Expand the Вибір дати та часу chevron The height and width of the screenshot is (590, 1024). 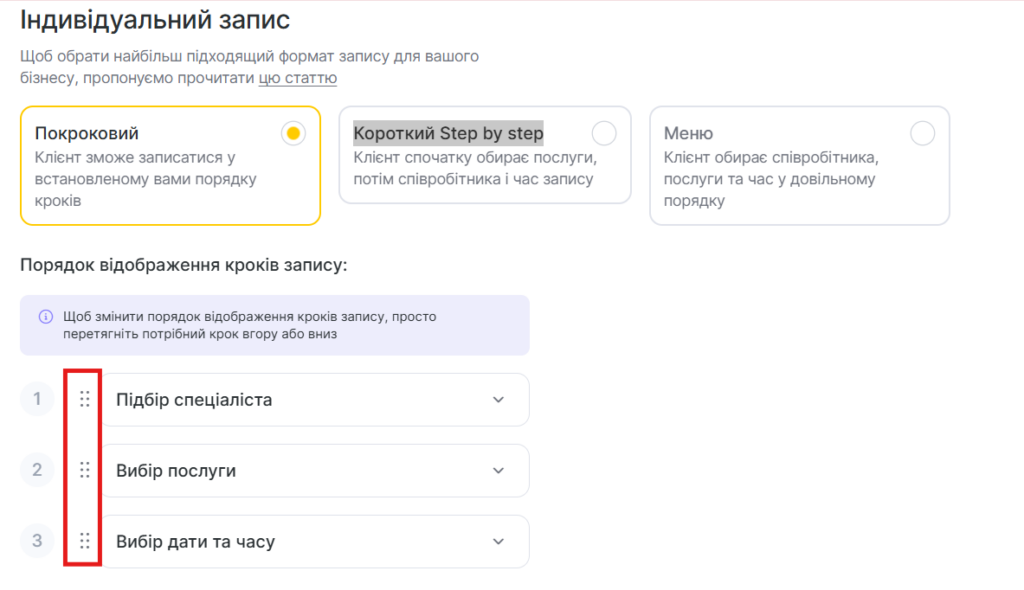(499, 542)
